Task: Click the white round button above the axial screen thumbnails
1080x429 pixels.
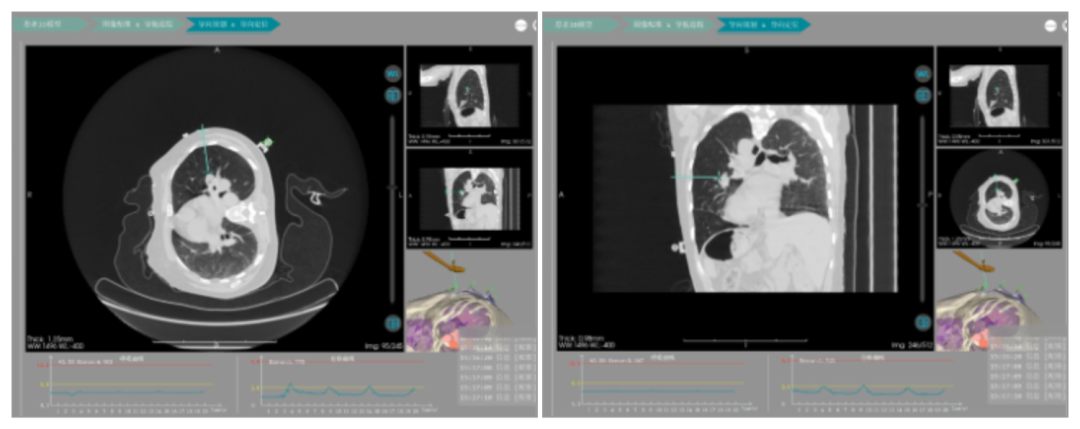Action: coord(521,25)
